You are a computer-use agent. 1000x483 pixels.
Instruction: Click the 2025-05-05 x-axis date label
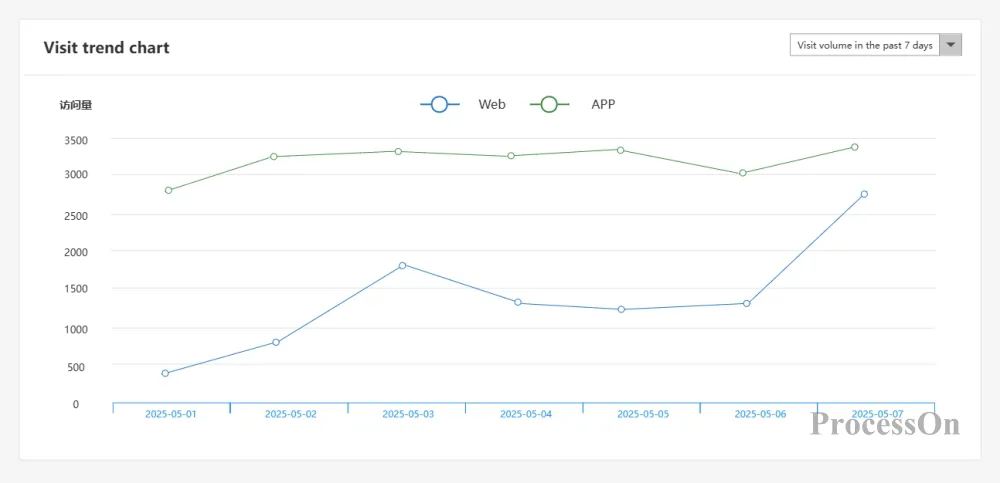pos(643,414)
